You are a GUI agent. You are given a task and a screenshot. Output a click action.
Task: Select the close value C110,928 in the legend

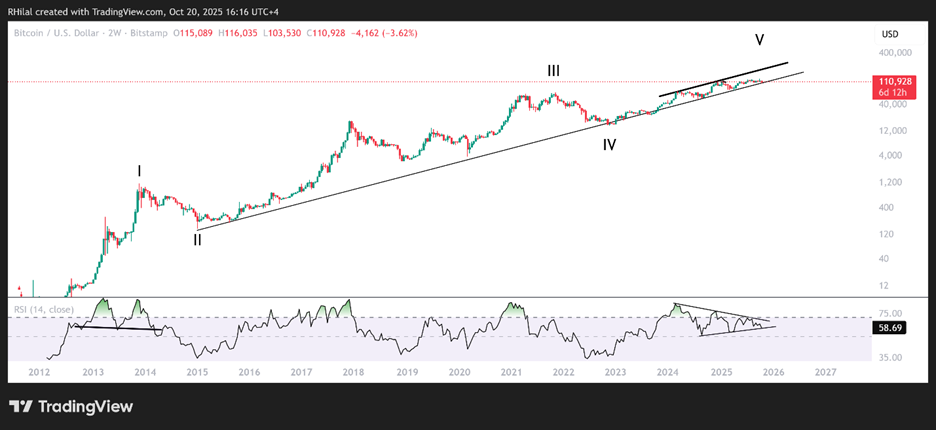pos(327,33)
